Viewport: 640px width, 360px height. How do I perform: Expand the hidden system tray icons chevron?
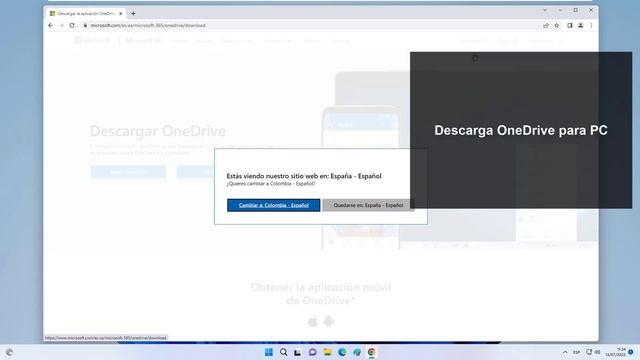point(565,352)
